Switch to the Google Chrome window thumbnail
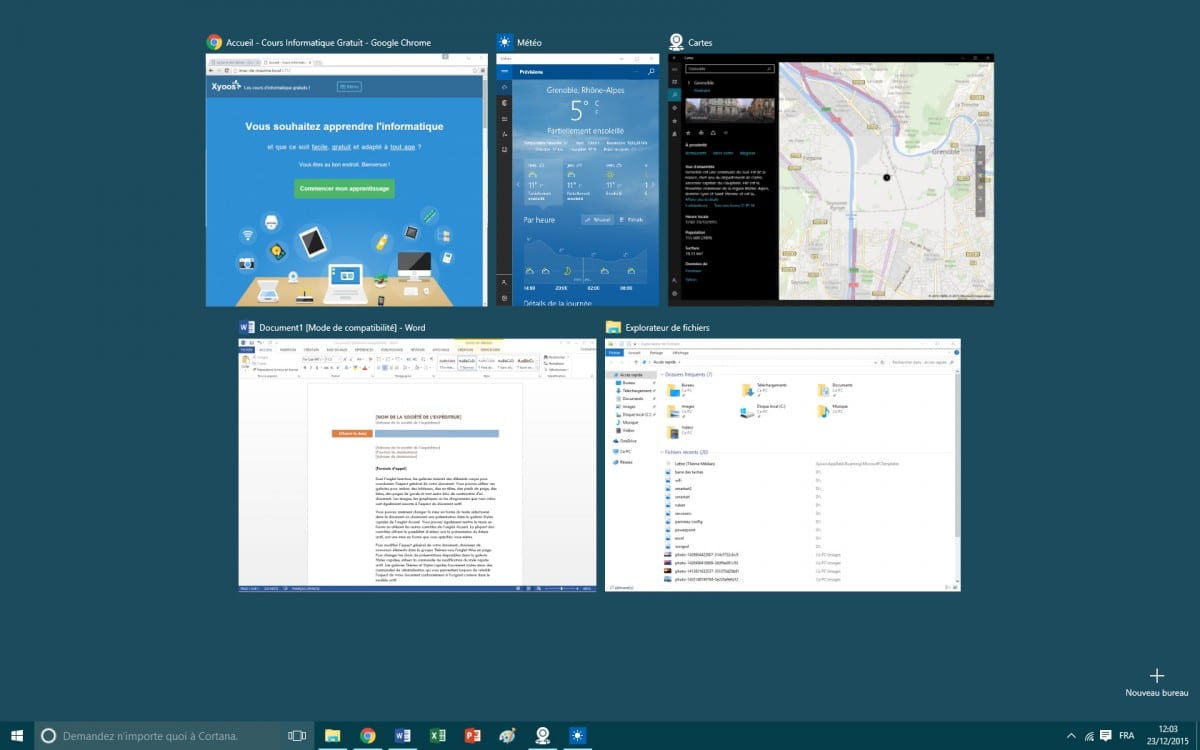Screen dimensions: 1200x750 346,180
